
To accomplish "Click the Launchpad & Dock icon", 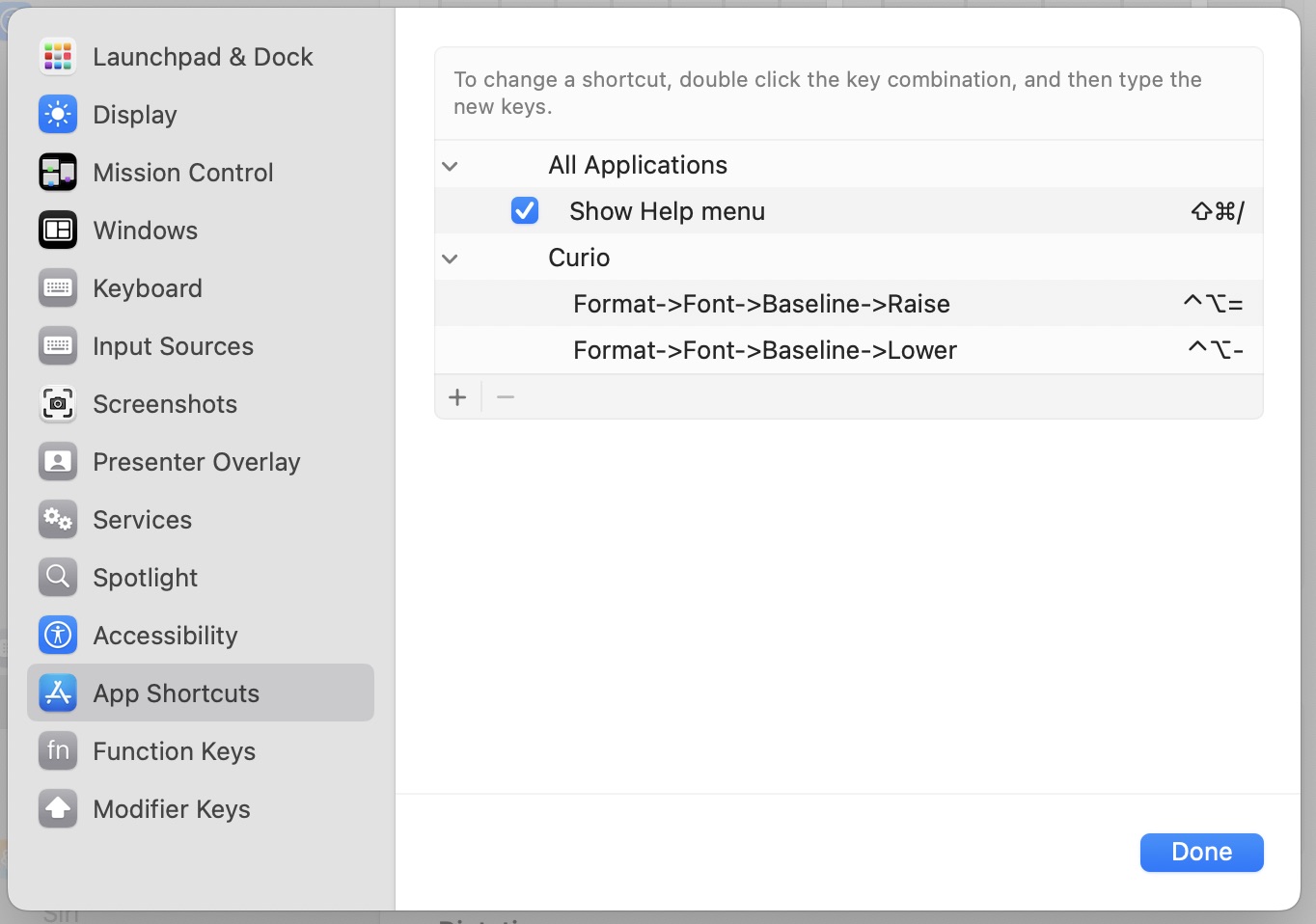I will tap(58, 57).
